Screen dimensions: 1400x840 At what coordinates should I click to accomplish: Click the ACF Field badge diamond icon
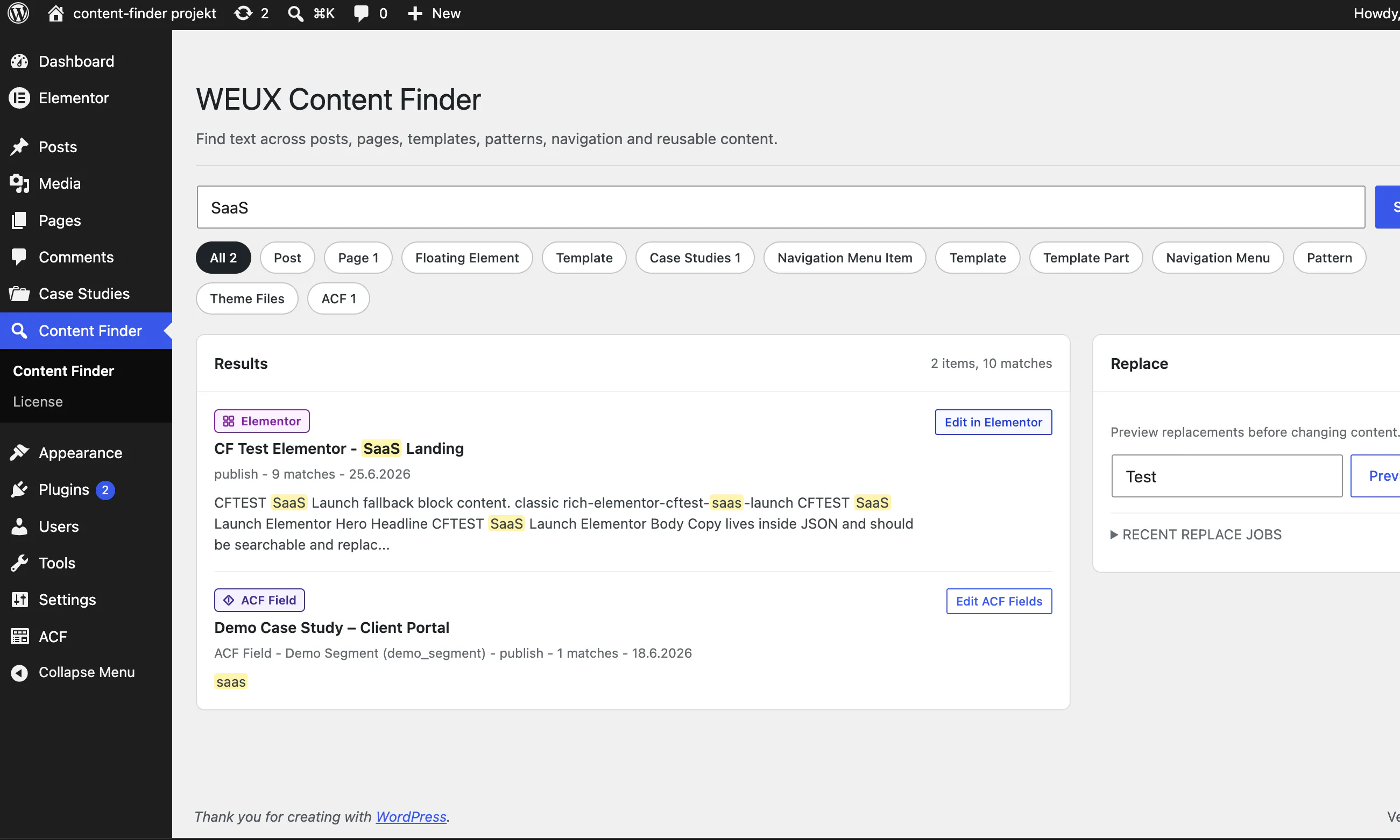pos(228,600)
